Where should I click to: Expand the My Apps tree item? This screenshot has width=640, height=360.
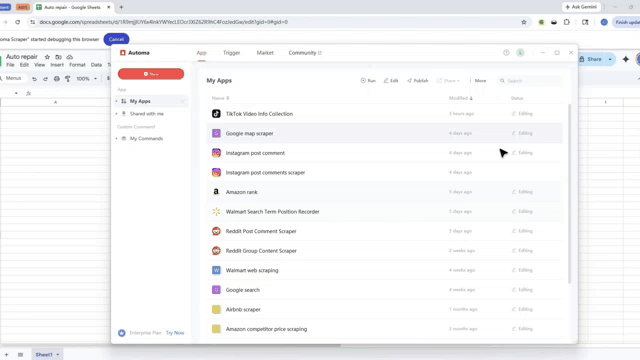coord(116,101)
